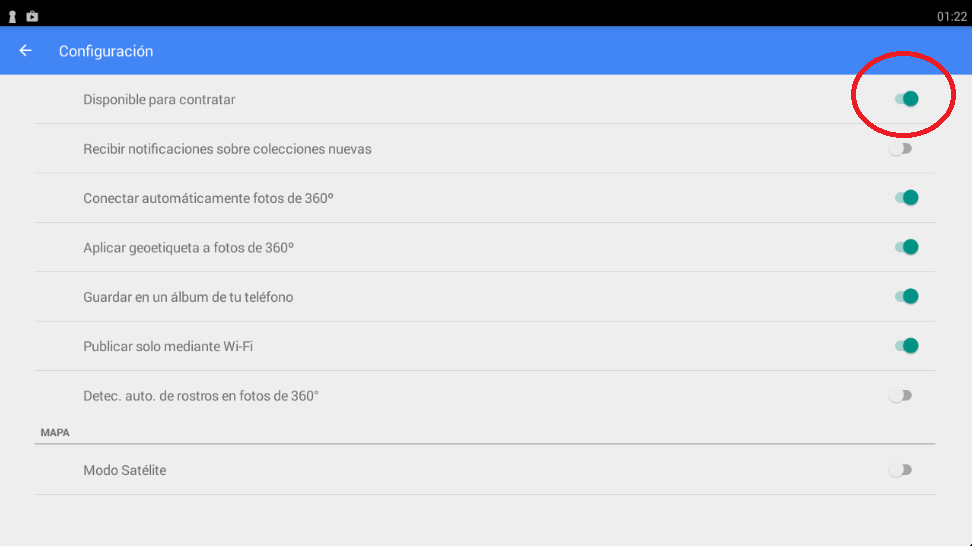Enable Detec. auto. de rostros switch
This screenshot has height=546, width=972.
[x=900, y=395]
